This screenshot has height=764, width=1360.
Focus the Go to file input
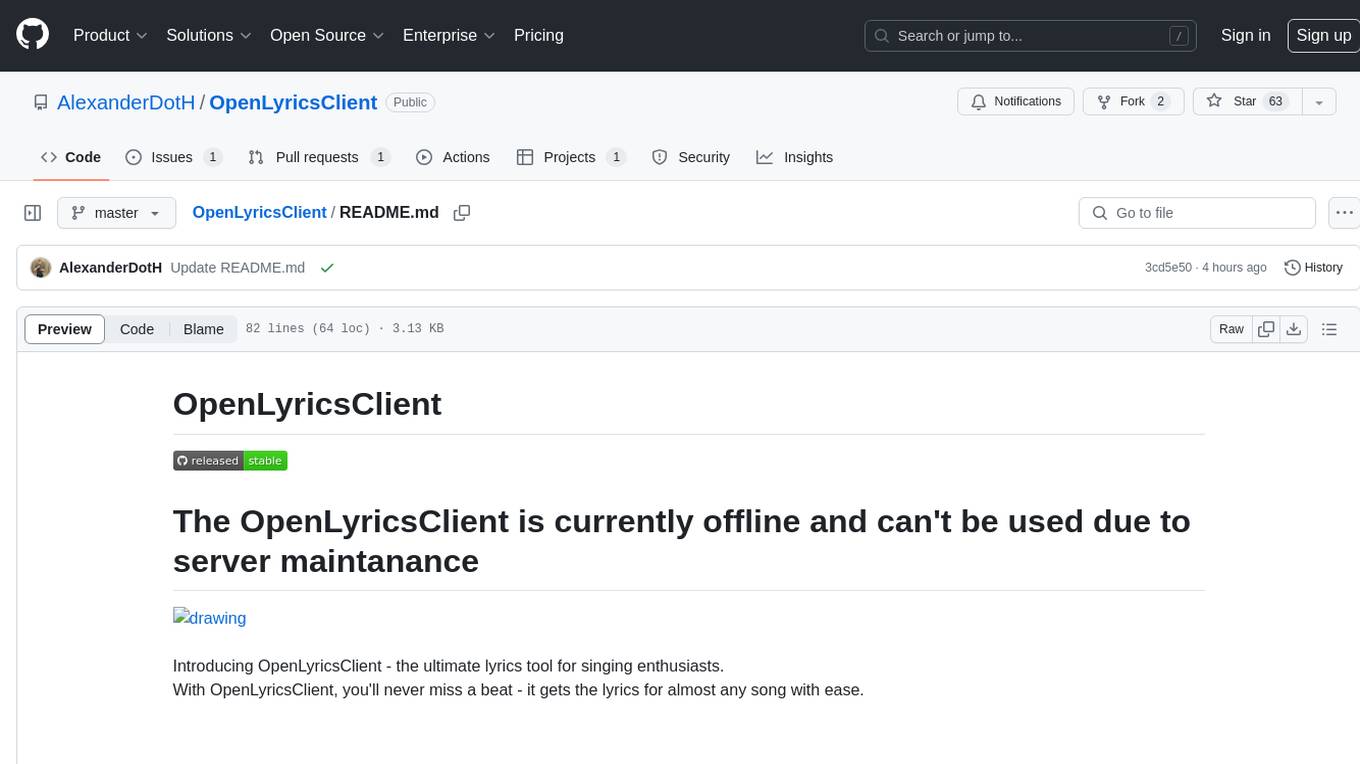pyautogui.click(x=1197, y=213)
